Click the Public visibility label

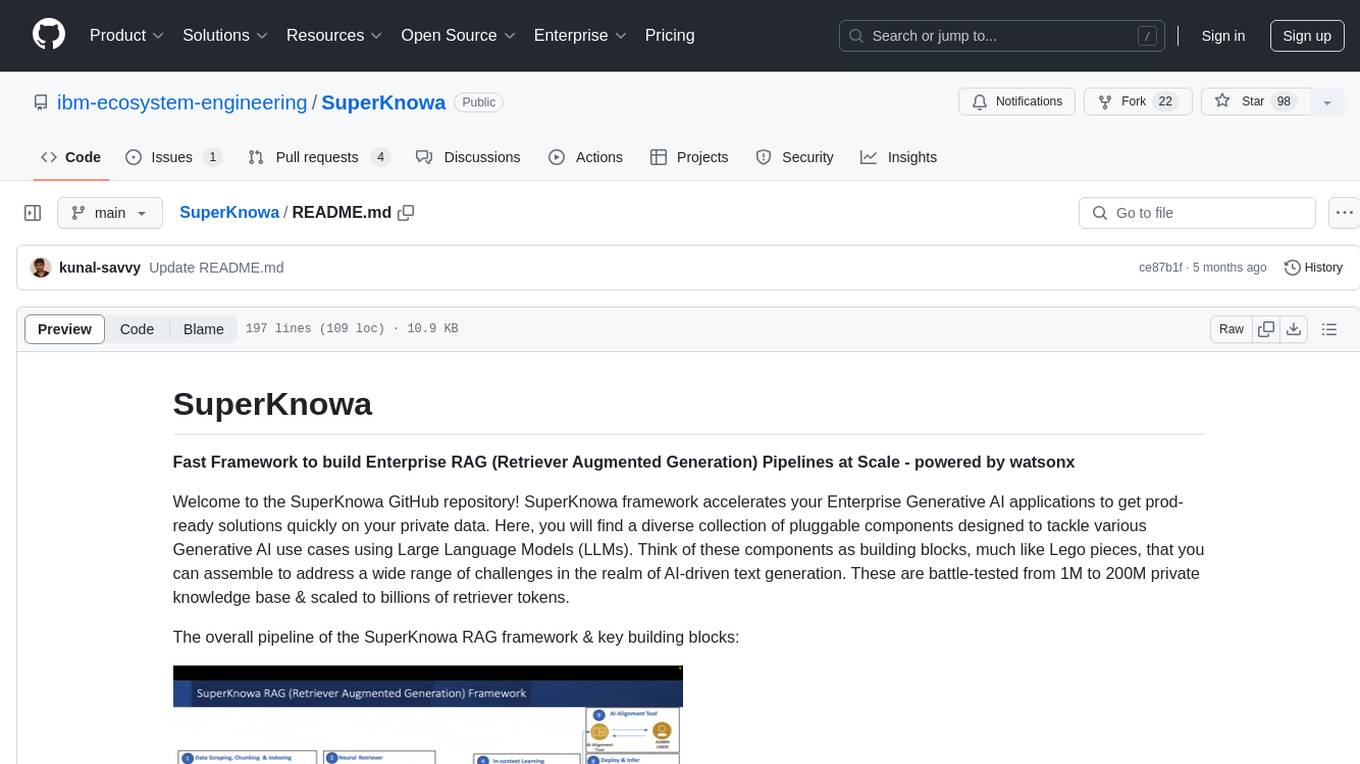point(479,102)
